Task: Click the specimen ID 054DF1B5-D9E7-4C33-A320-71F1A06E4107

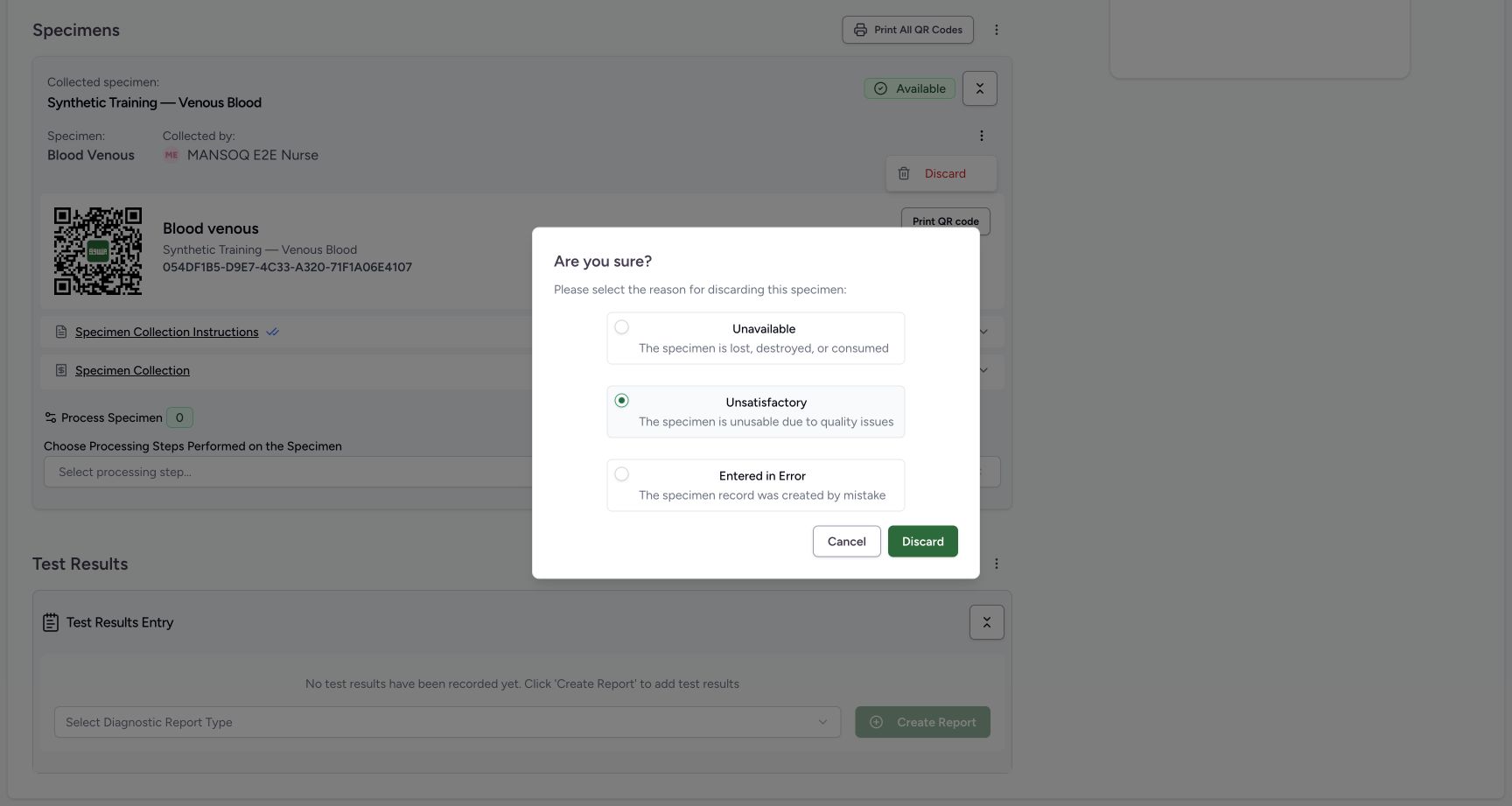Action: 287,267
